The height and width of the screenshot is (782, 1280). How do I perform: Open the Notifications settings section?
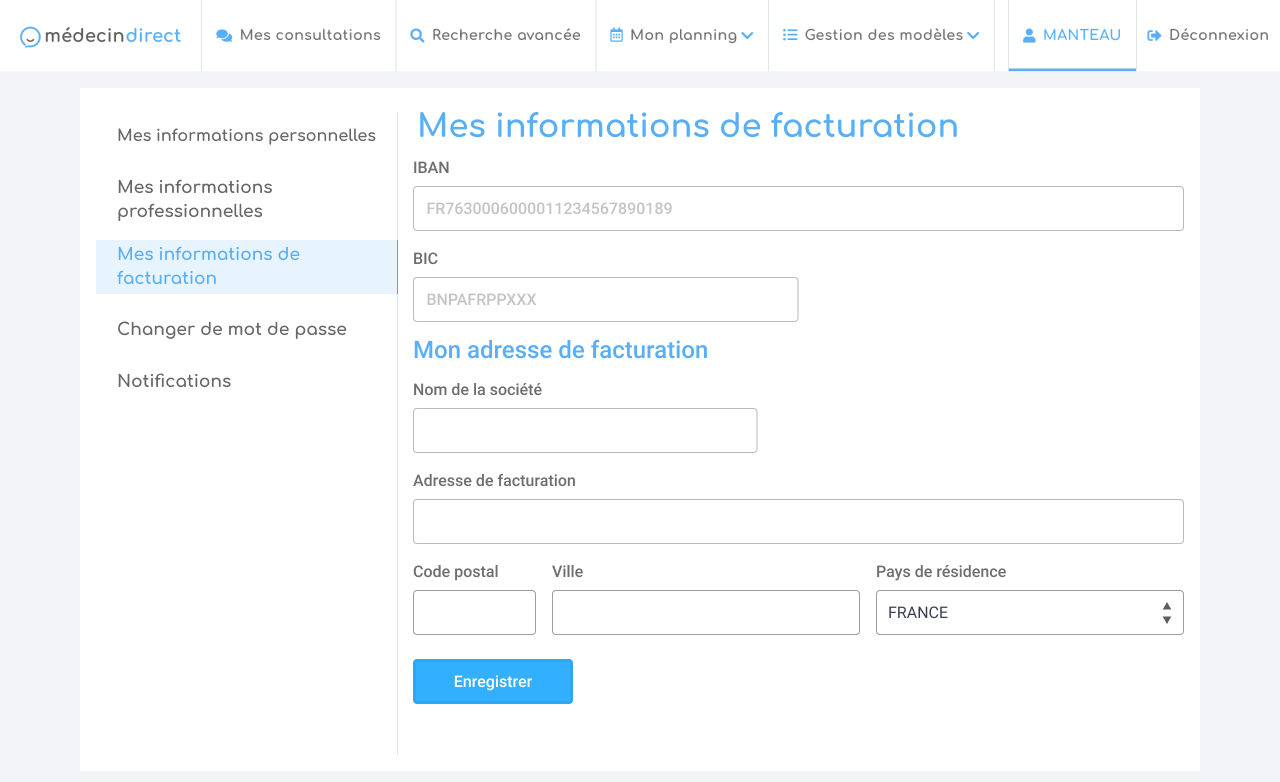174,381
